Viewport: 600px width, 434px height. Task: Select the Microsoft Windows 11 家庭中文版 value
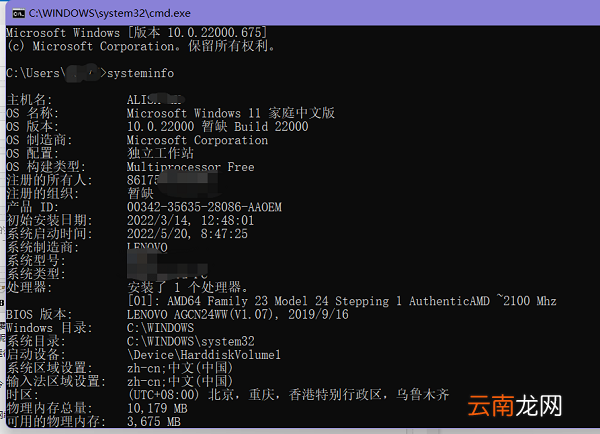[x=231, y=113]
